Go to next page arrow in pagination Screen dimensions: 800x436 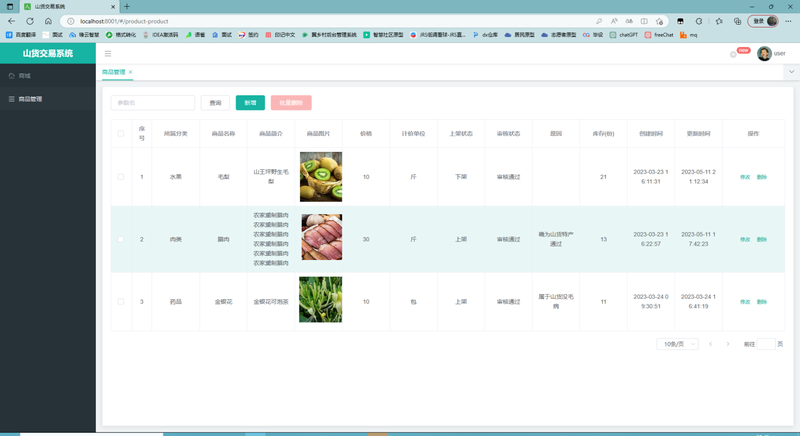728,344
